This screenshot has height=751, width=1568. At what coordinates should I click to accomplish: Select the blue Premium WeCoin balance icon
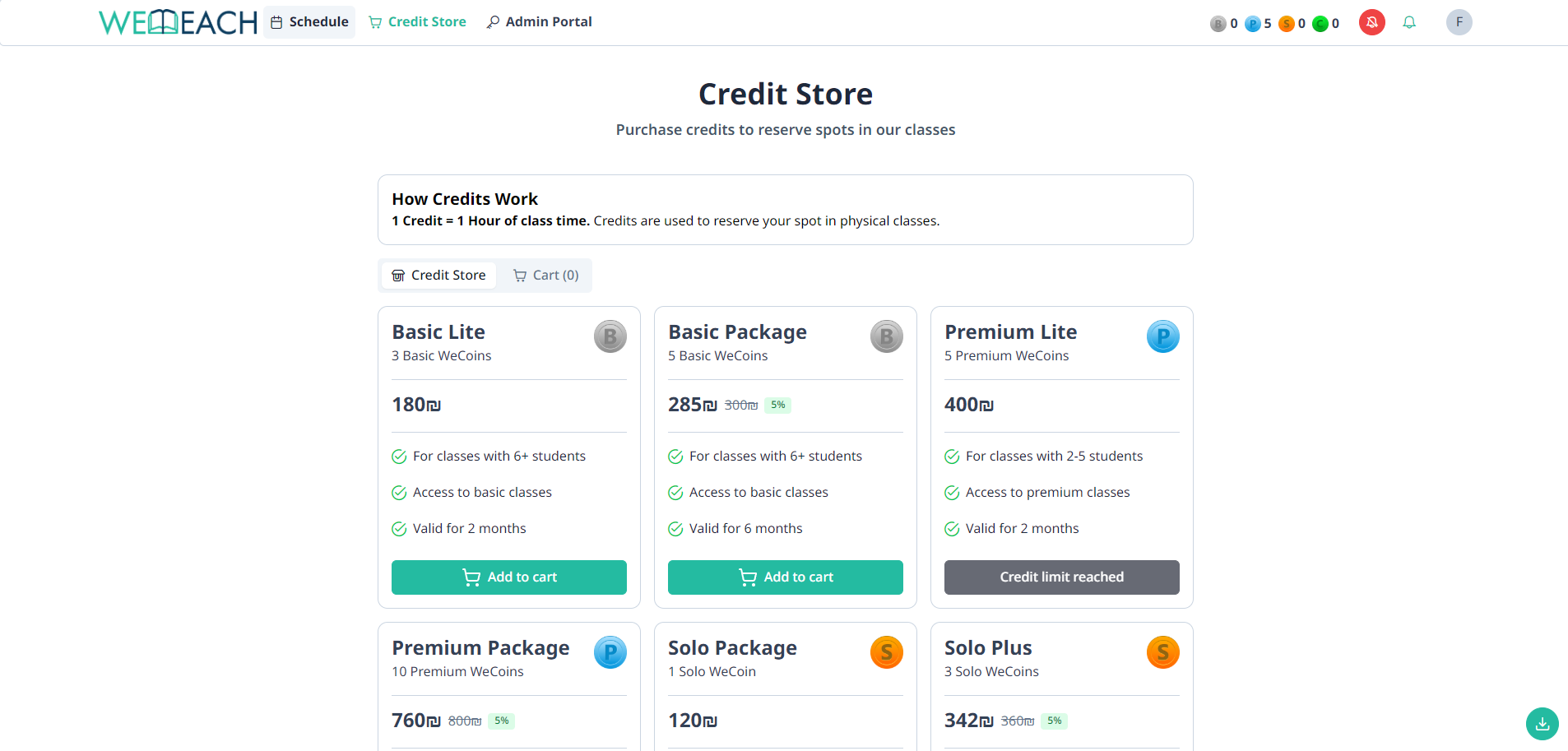1254,23
